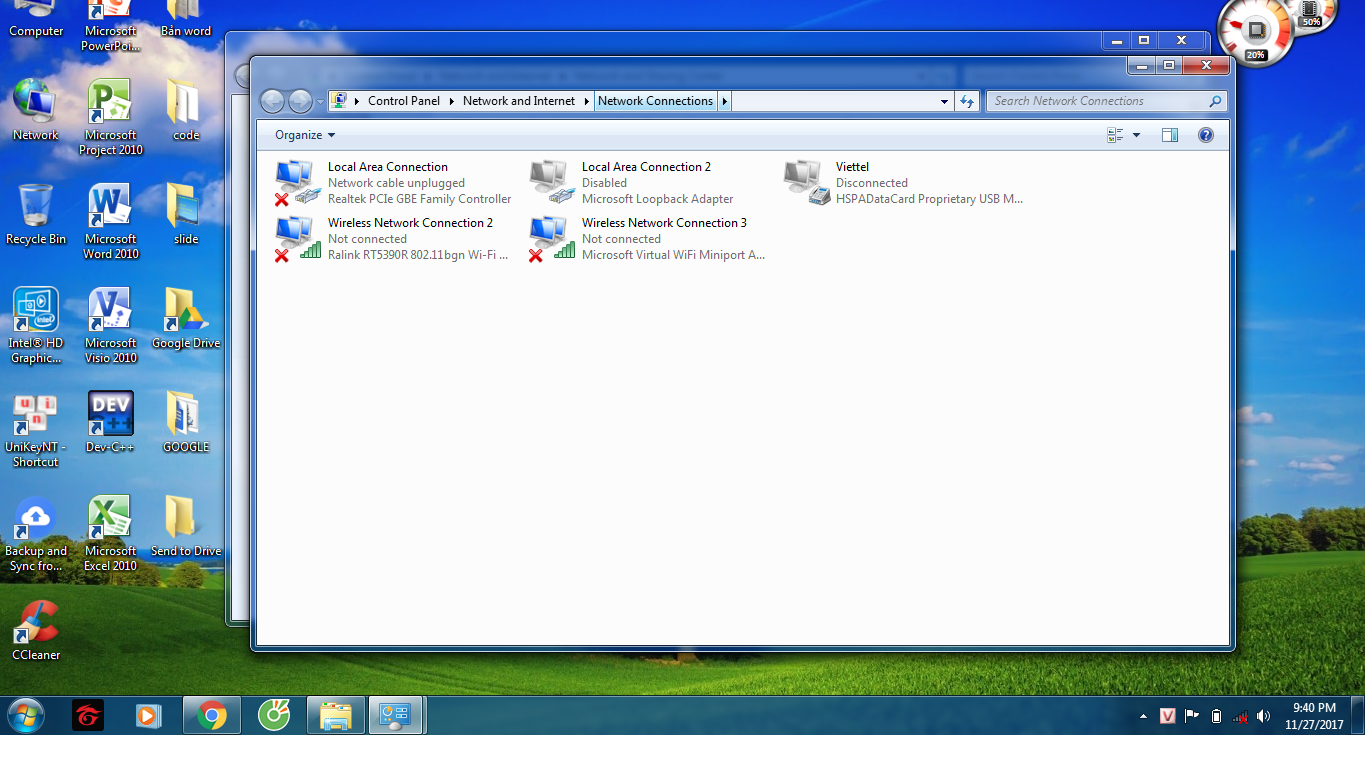Click the 'Microsoft Loopback Adapter' text
Viewport: 1366px width, 768px height.
(657, 199)
